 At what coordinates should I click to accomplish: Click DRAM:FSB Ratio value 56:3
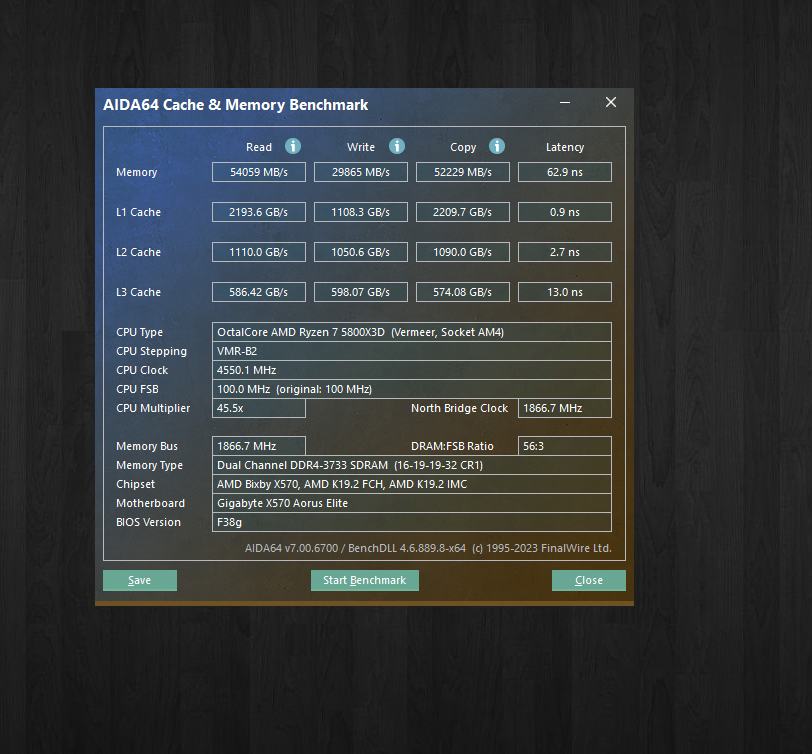(x=564, y=446)
